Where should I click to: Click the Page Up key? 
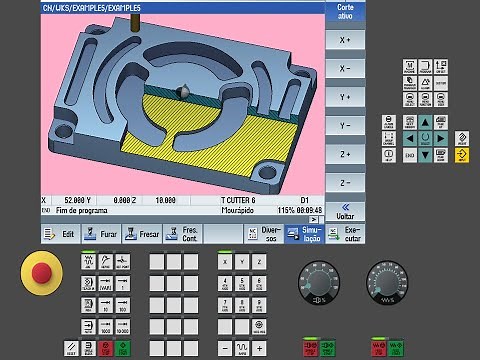pyautogui.click(x=441, y=122)
